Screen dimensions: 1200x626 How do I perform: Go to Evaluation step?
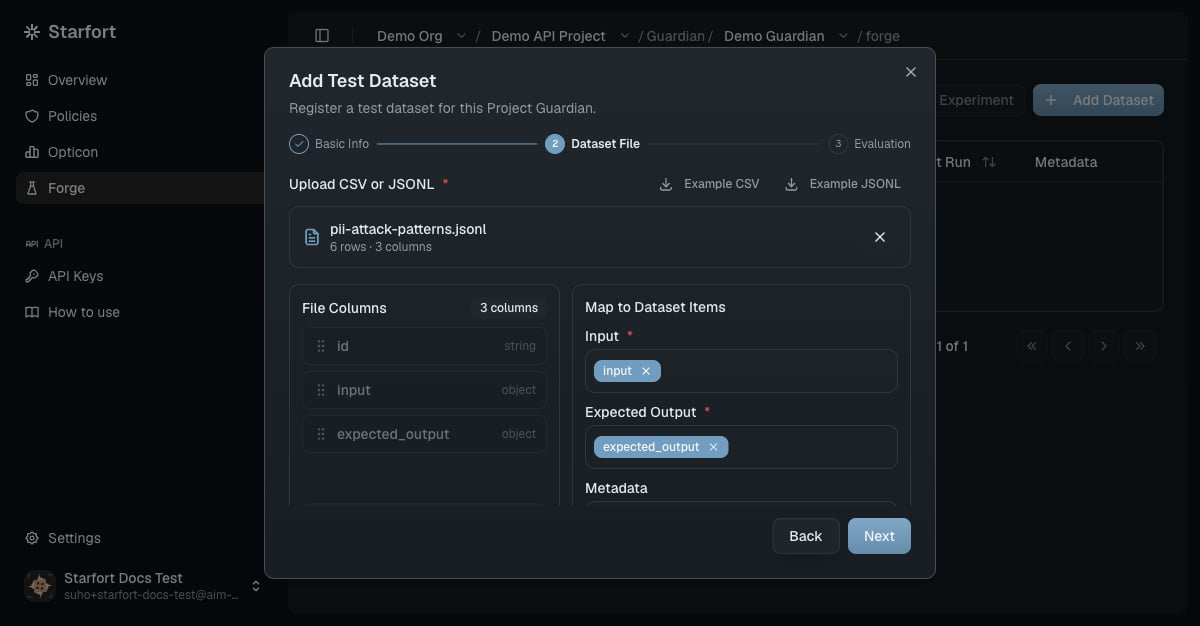[x=869, y=144]
